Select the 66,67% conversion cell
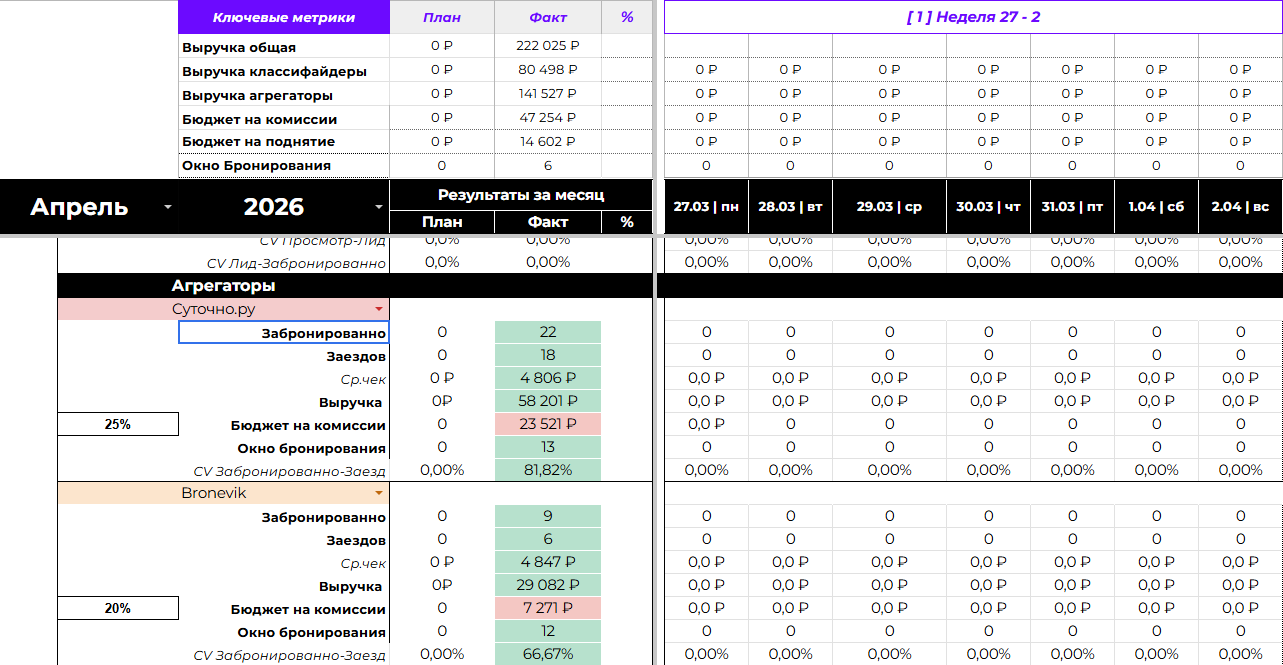Screen dimensions: 1283x665 pyautogui.click(x=548, y=654)
